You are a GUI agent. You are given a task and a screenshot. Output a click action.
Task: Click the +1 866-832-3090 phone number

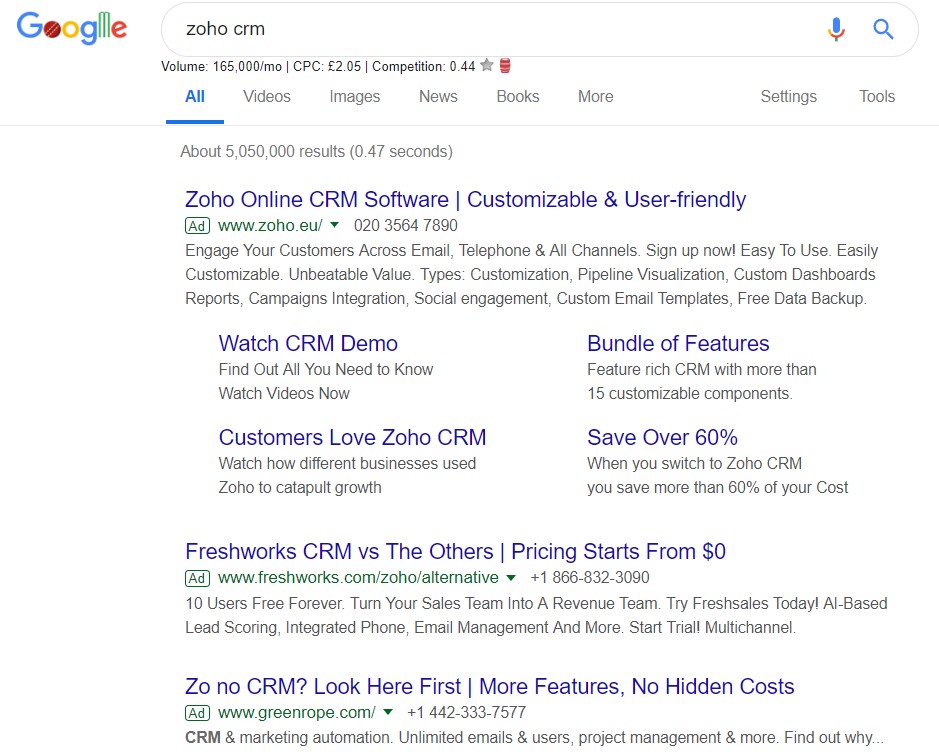[x=590, y=578]
